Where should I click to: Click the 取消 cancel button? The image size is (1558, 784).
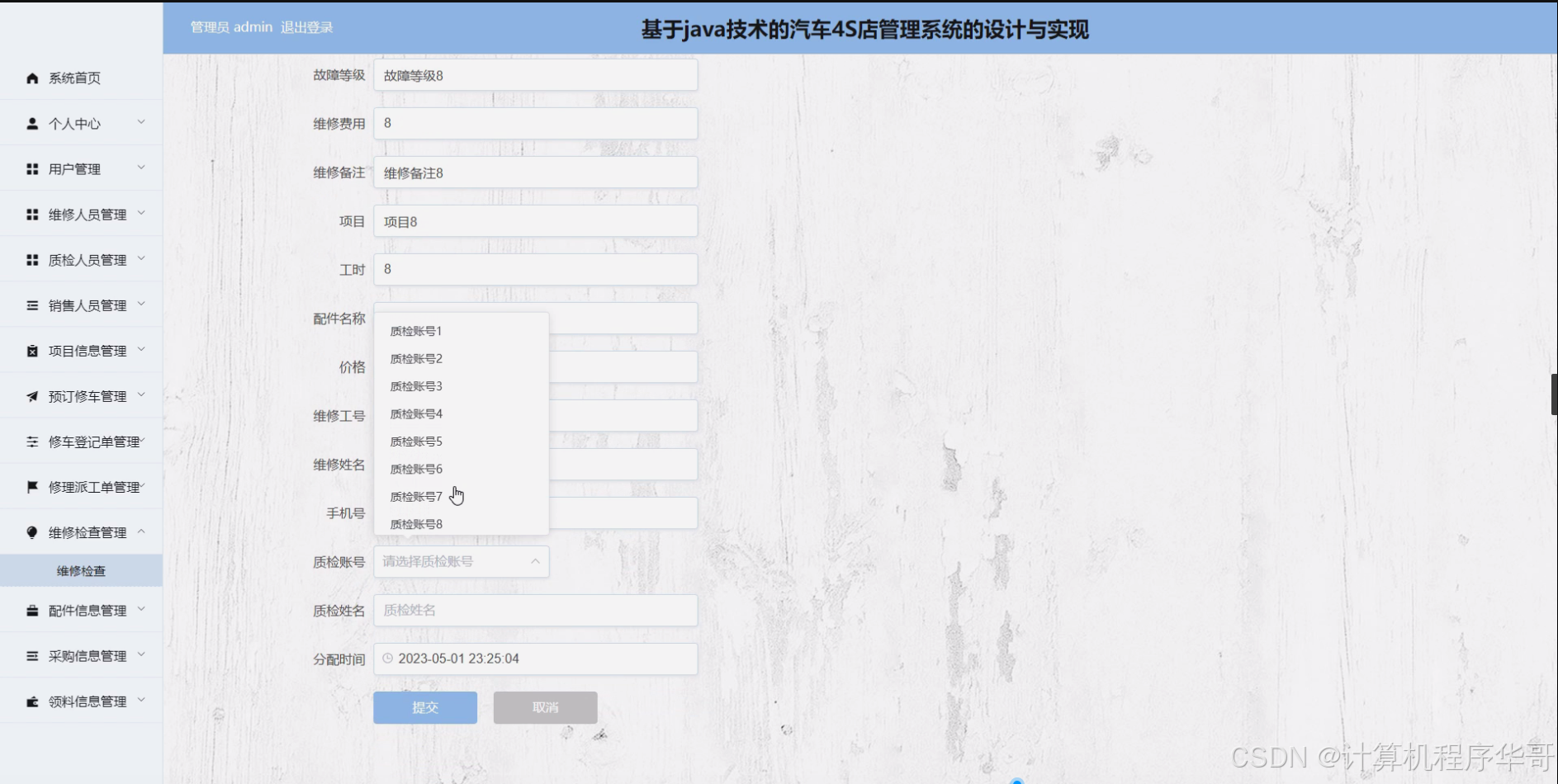click(545, 706)
